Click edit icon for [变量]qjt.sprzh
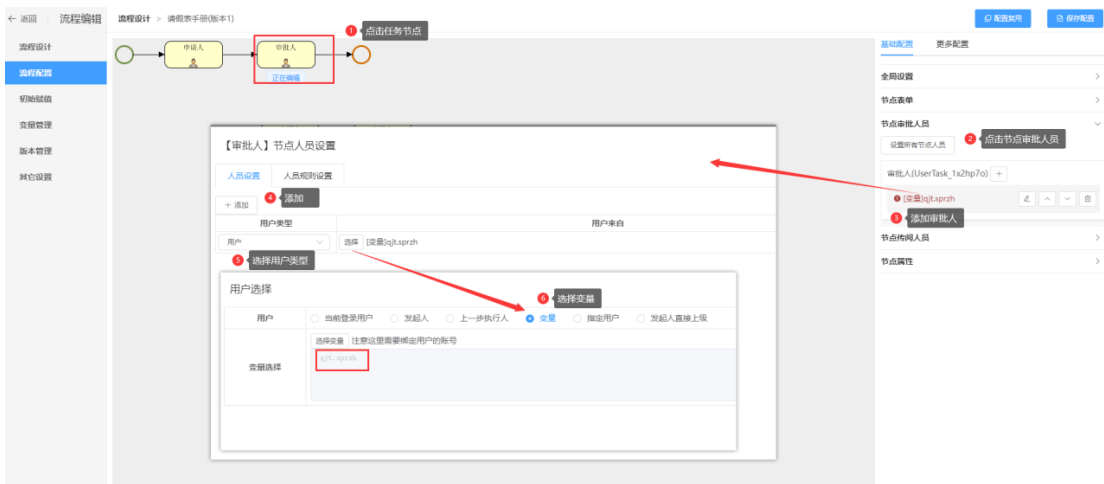The image size is (1104, 484). pos(1027,199)
